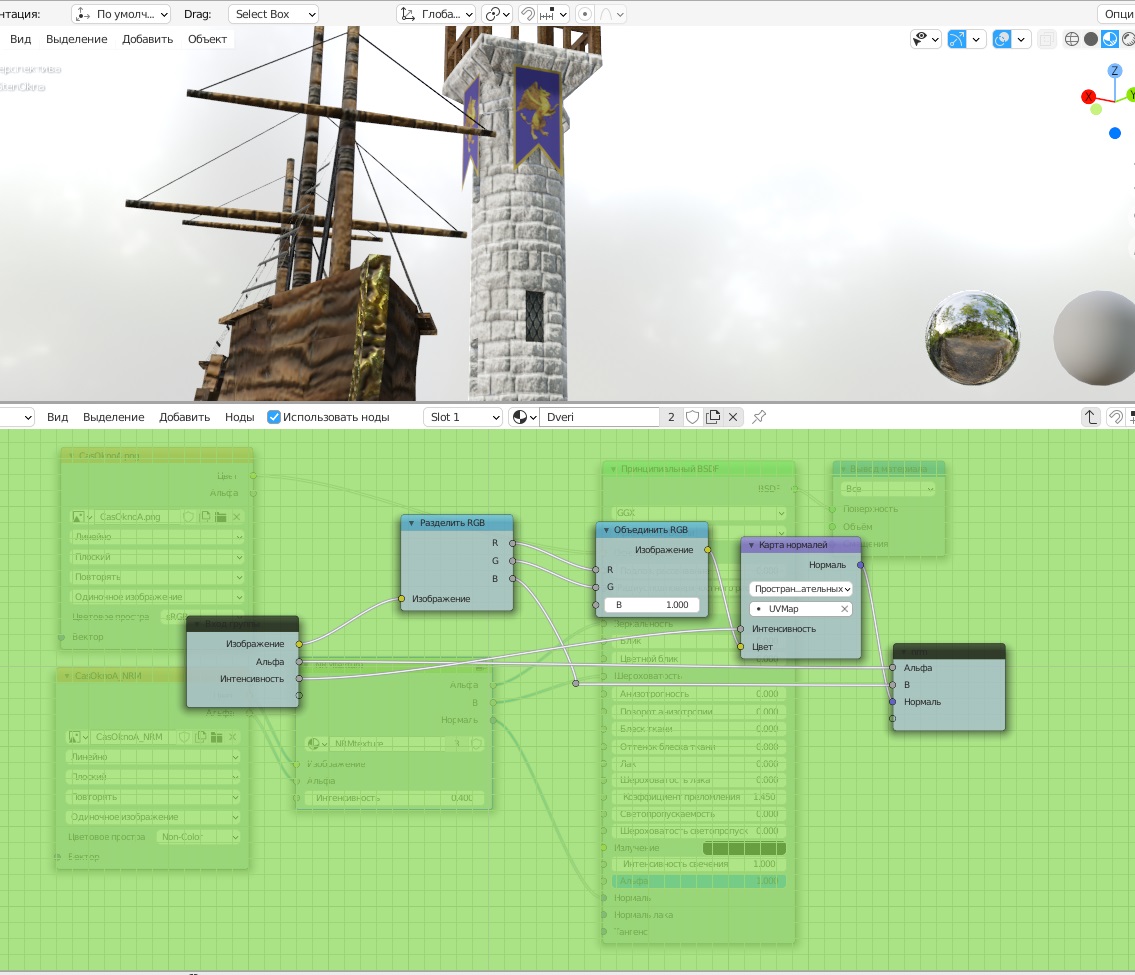This screenshot has height=975, width=1135.
Task: Open the node editor 'Выделение' menu
Action: click(114, 417)
